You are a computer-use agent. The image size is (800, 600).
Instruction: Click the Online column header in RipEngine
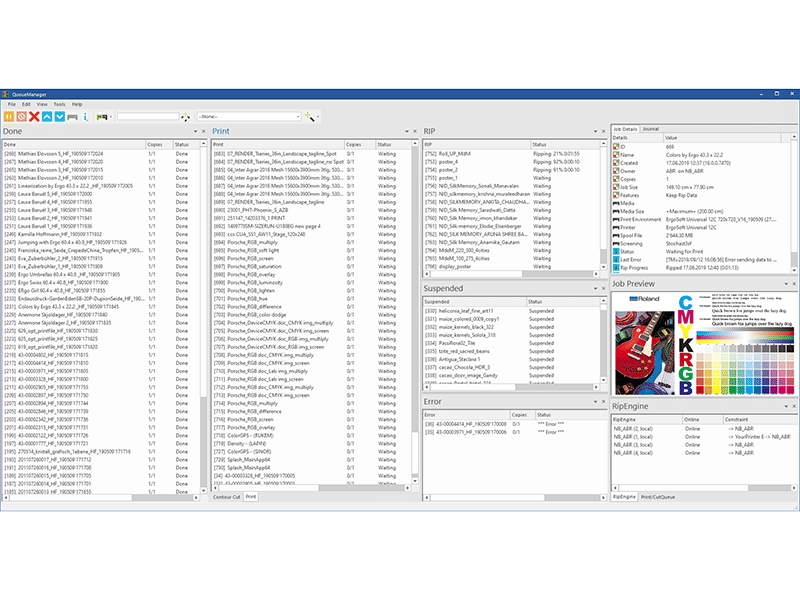coord(703,419)
